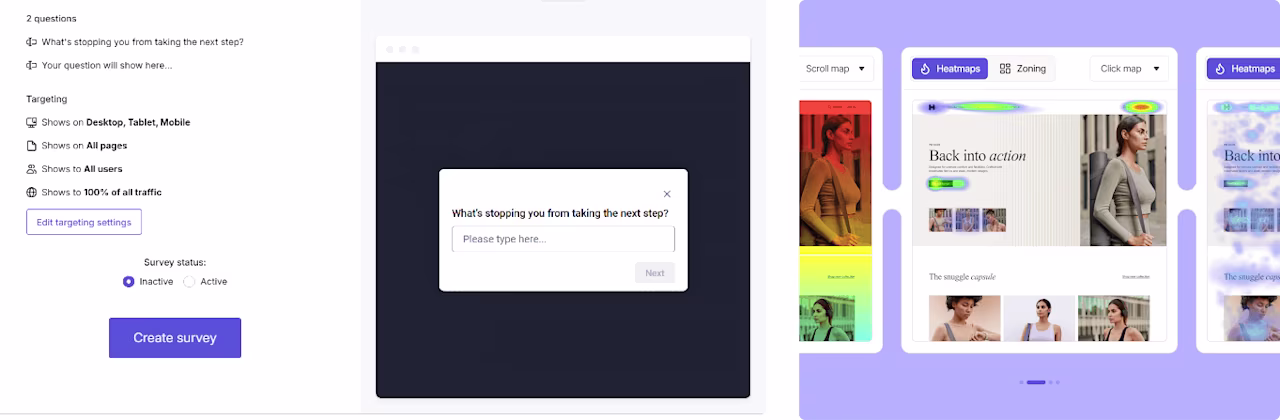Click the middle product thumbnail under 'The snuggle capsule'
1280x420 pixels.
[1039, 318]
